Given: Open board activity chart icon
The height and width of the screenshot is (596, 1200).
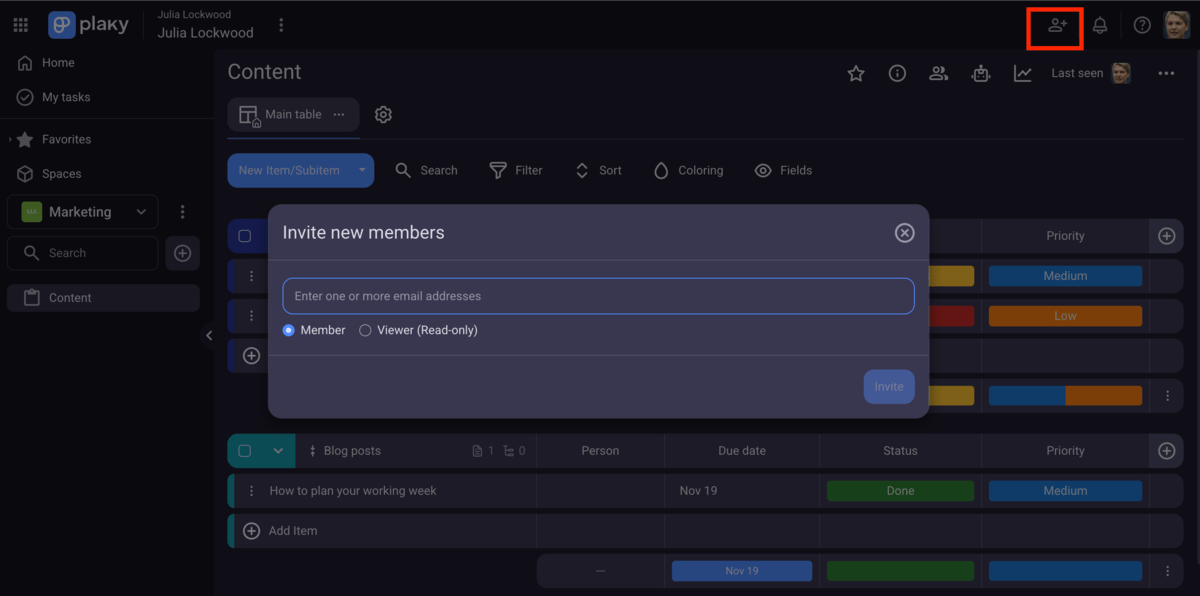Looking at the screenshot, I should (x=1022, y=73).
